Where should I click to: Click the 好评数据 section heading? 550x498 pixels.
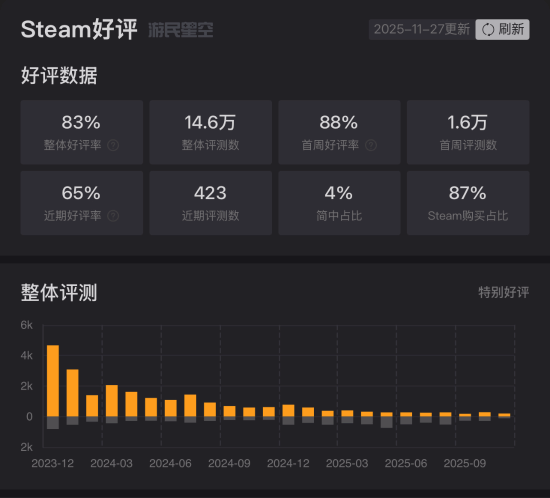[x=59, y=75]
